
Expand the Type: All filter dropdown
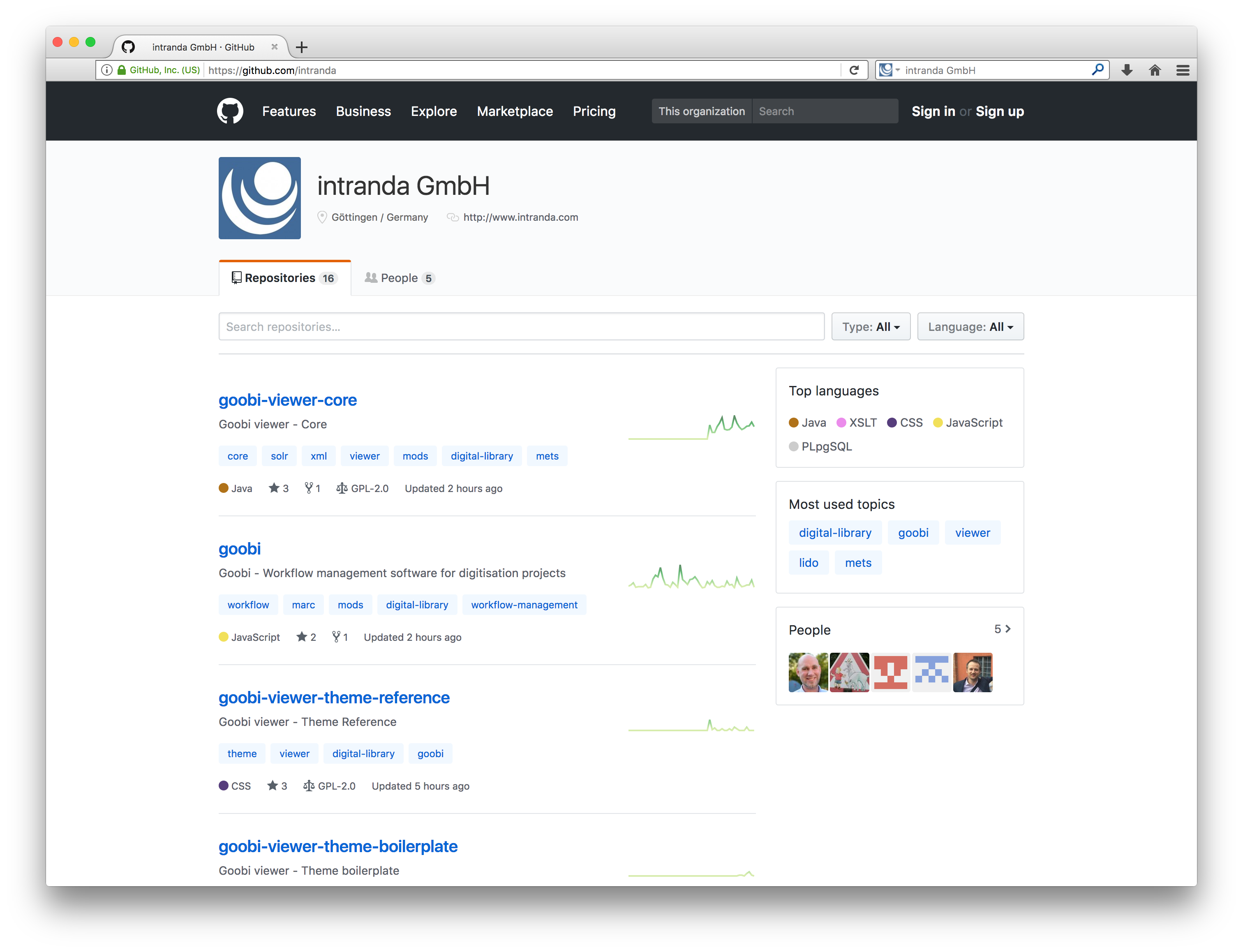[x=871, y=326]
